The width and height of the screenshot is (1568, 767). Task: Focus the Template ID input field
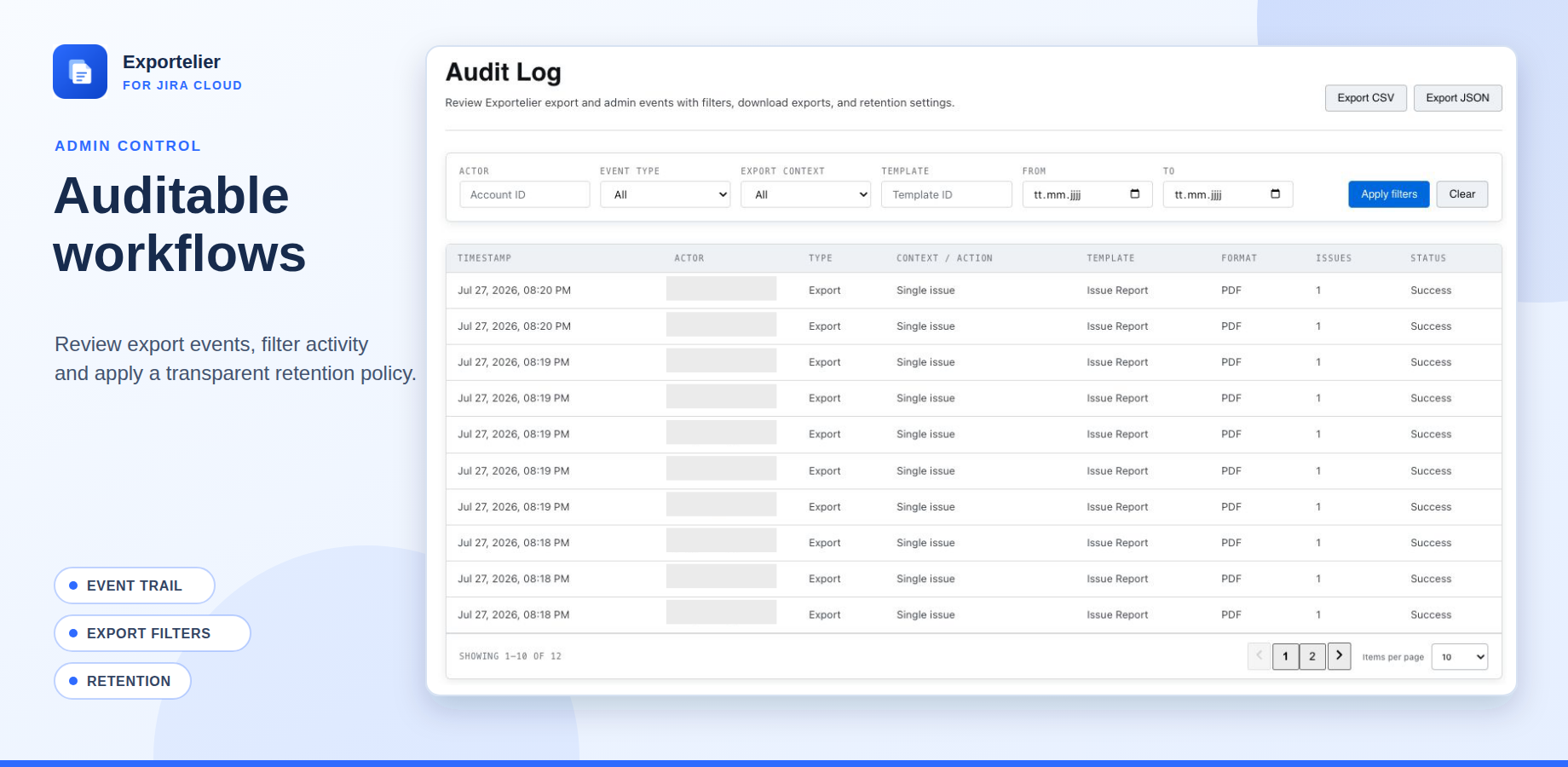tap(946, 194)
